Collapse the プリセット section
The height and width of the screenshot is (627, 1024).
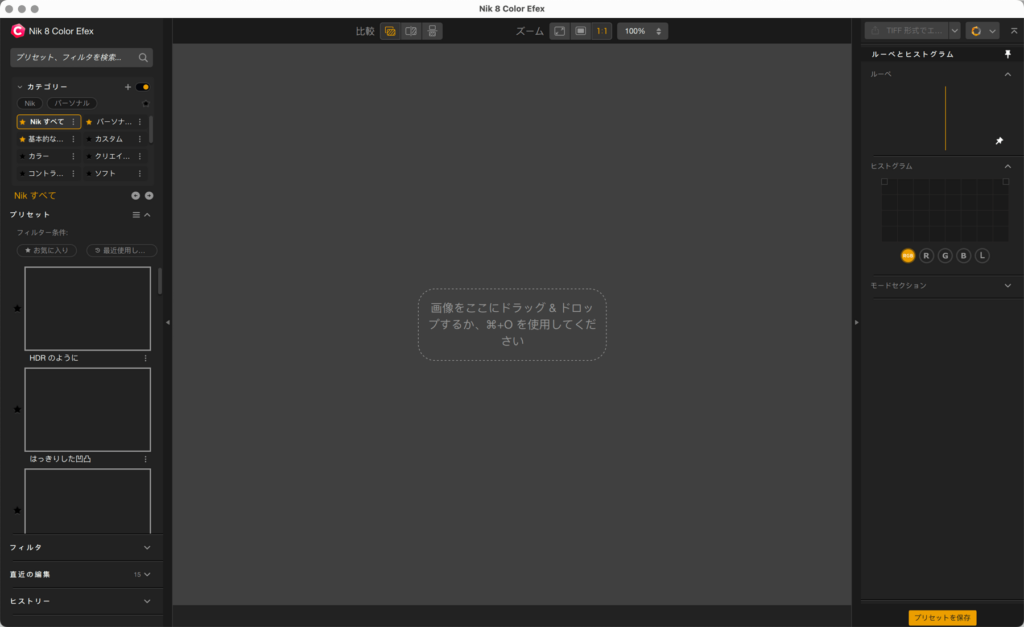pyautogui.click(x=148, y=215)
